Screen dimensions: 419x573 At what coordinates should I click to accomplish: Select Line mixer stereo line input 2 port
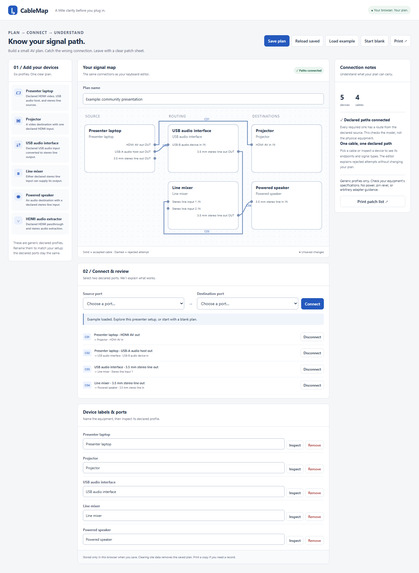click(x=168, y=208)
